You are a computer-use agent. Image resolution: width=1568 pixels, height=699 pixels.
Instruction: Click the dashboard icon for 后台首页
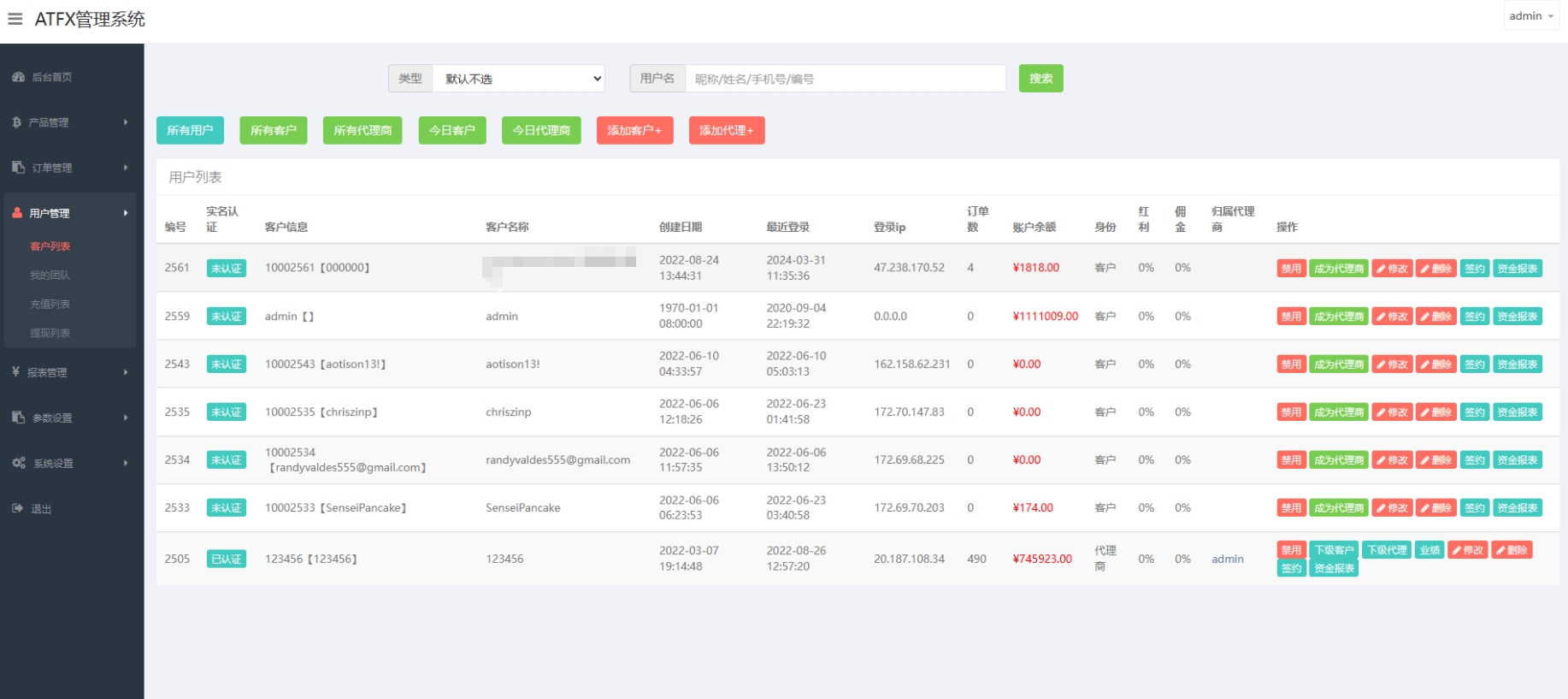tap(18, 77)
